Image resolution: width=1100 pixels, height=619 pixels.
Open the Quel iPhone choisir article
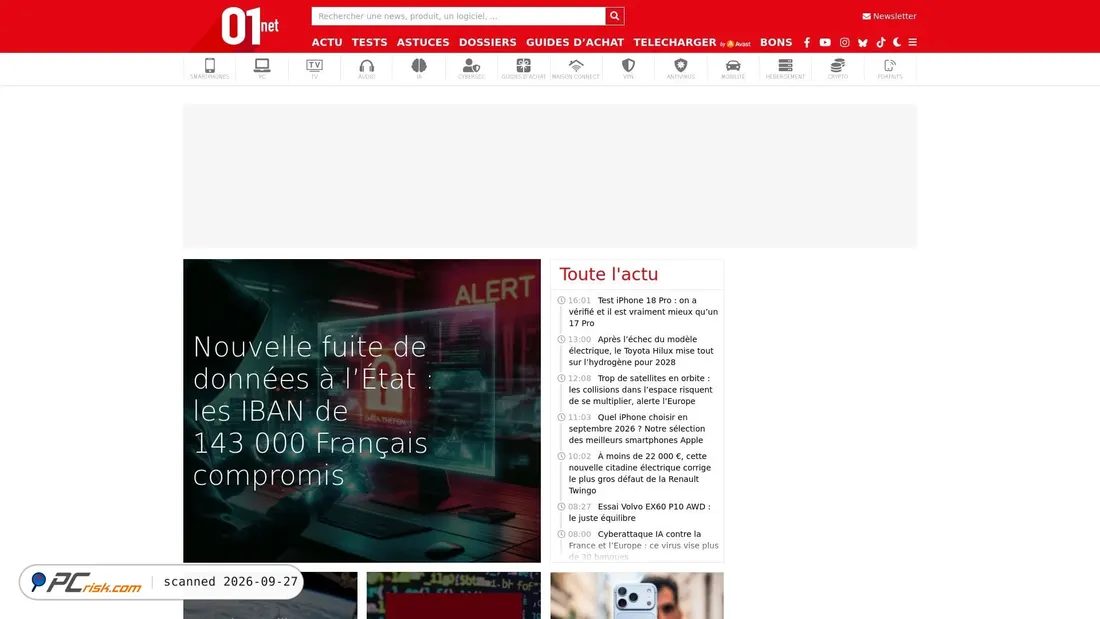click(636, 428)
